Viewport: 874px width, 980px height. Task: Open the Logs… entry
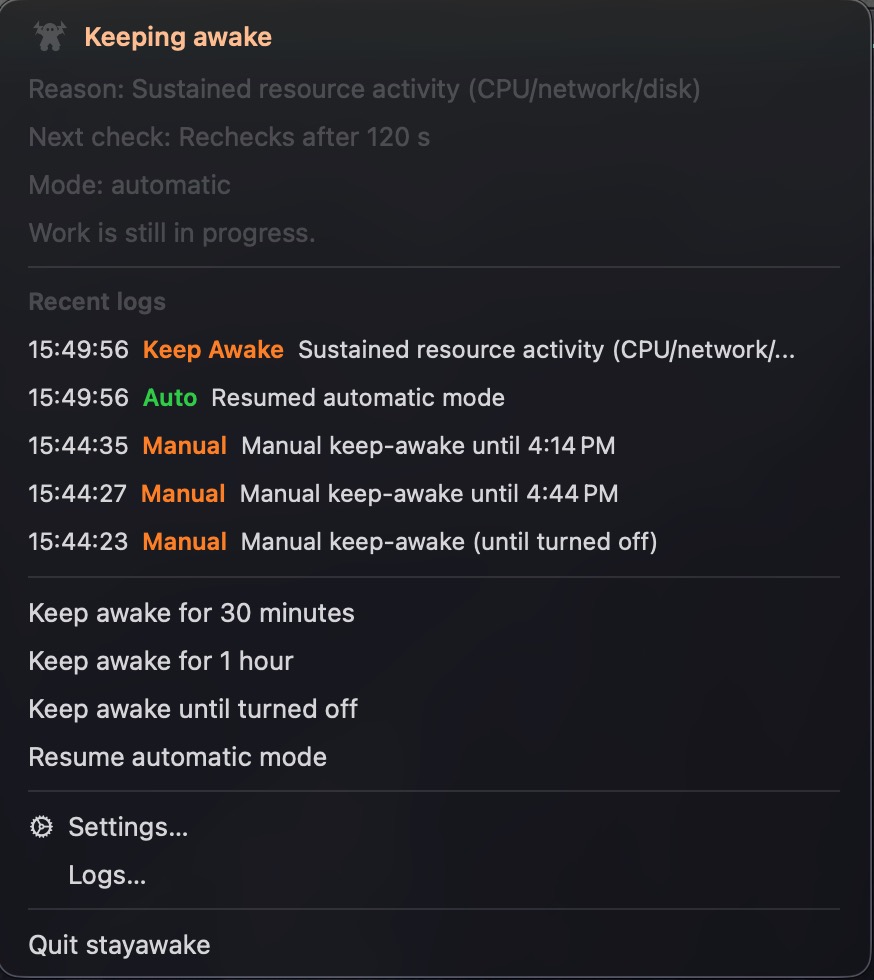tap(107, 875)
